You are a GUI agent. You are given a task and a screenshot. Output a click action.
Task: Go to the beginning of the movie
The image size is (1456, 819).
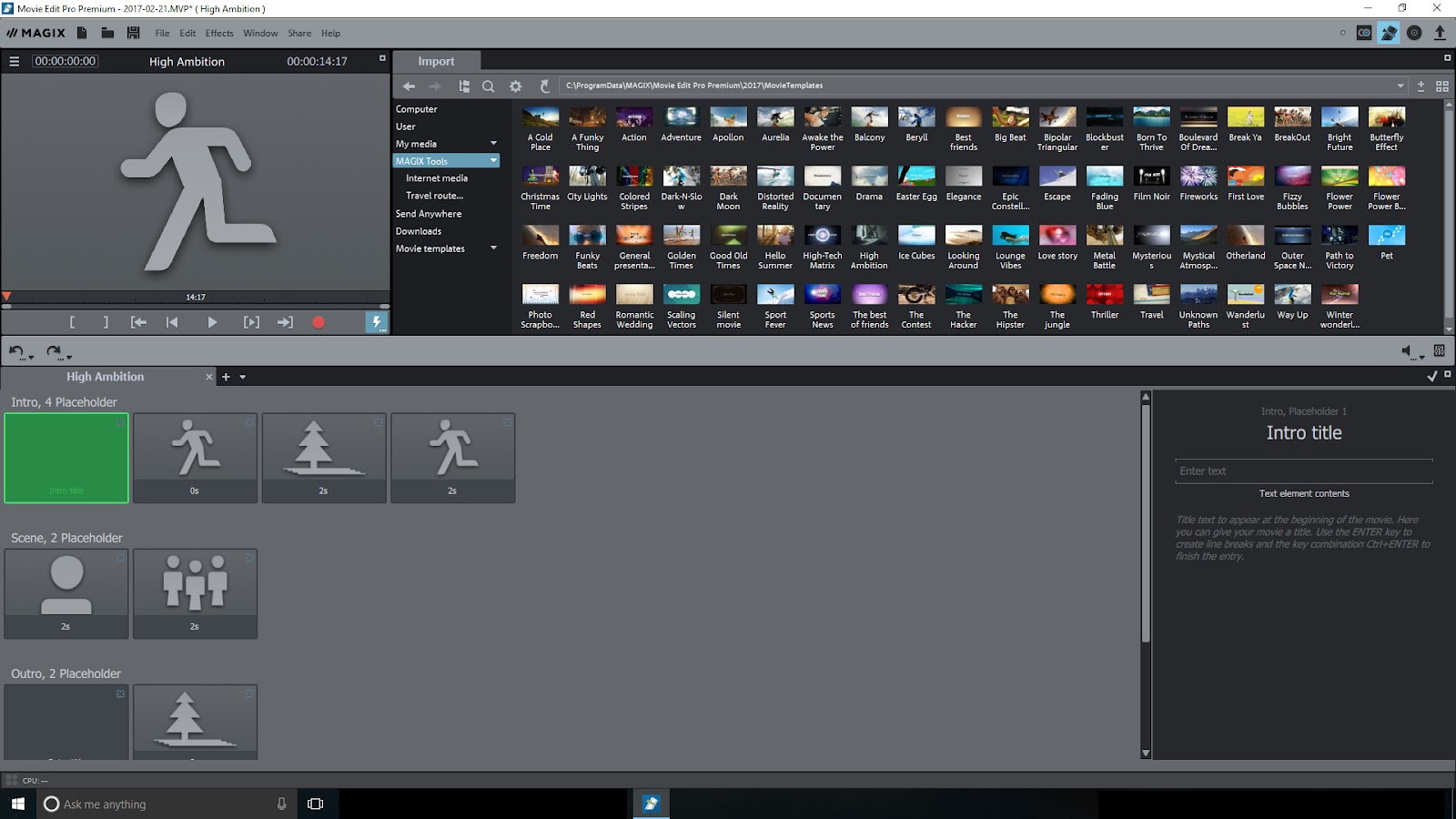click(x=172, y=322)
